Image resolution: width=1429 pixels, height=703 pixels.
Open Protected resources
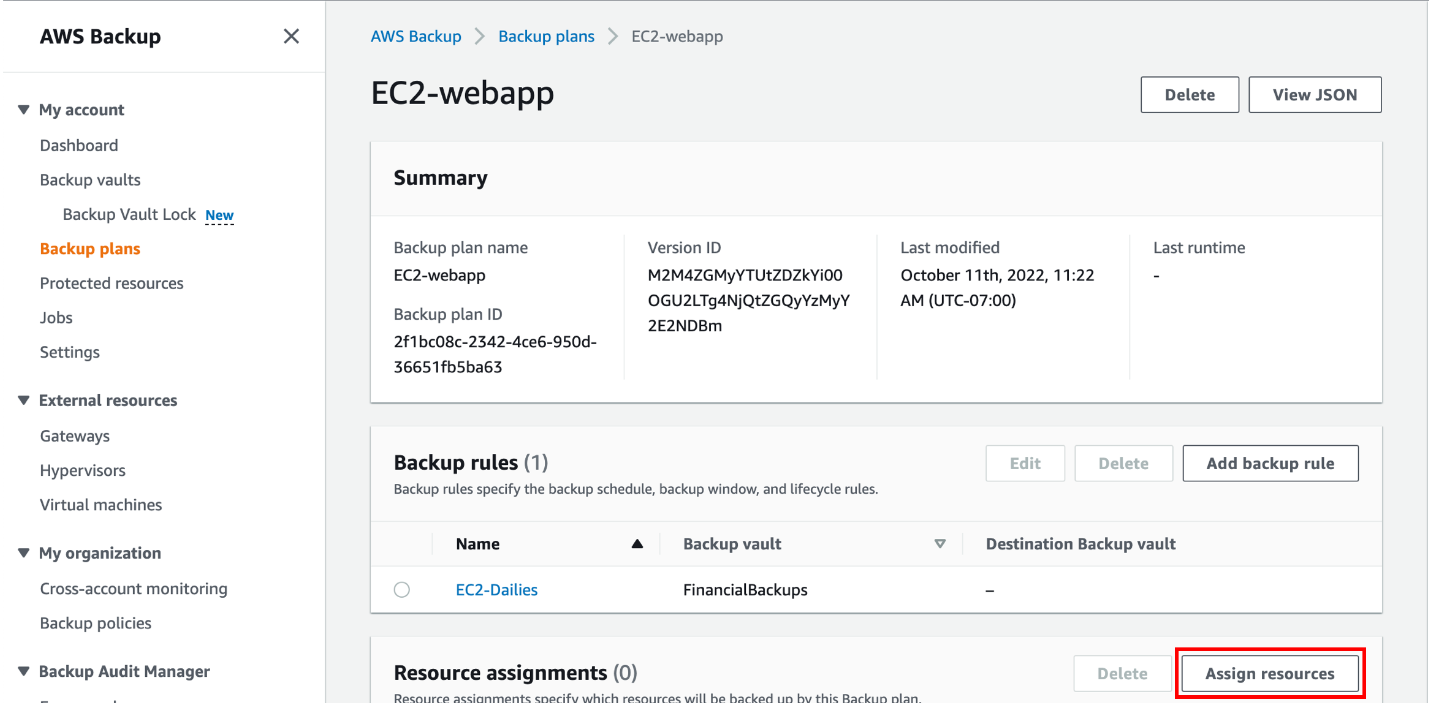[x=112, y=283]
